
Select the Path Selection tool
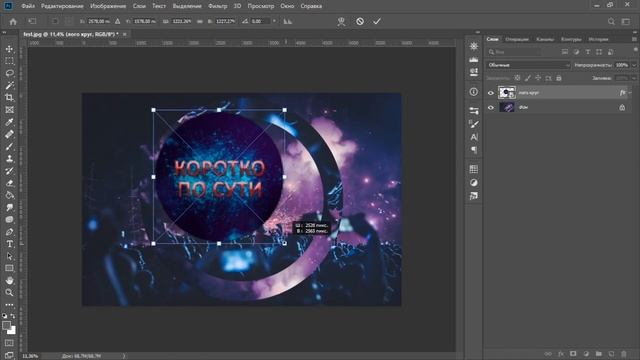coord(9,256)
